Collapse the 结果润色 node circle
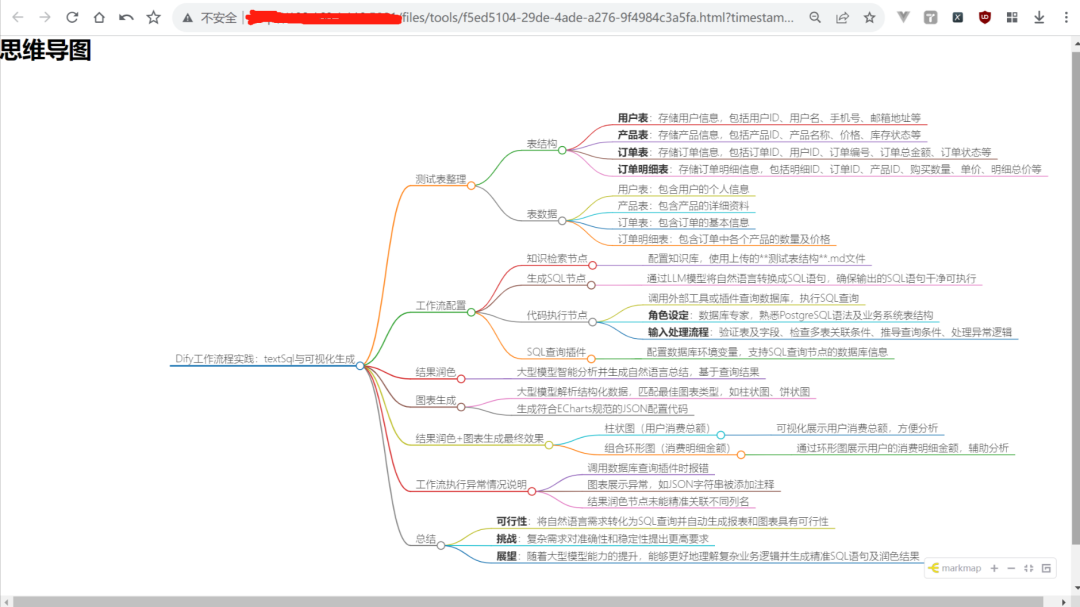 pos(461,378)
